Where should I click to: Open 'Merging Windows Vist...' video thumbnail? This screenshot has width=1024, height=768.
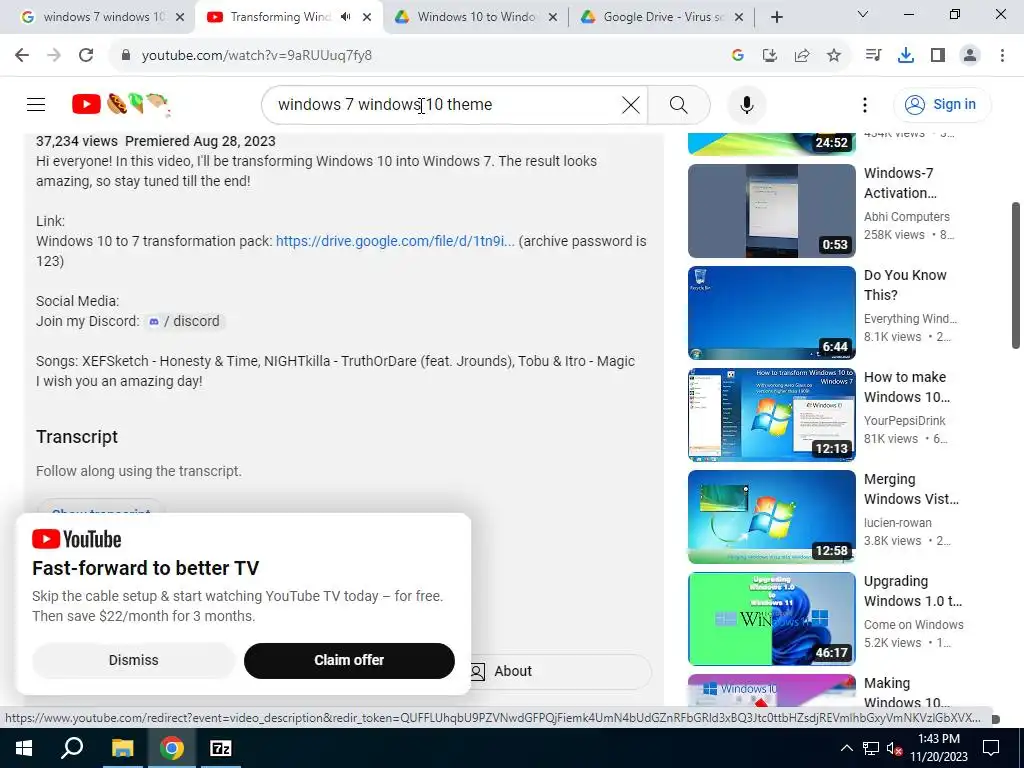pos(771,517)
